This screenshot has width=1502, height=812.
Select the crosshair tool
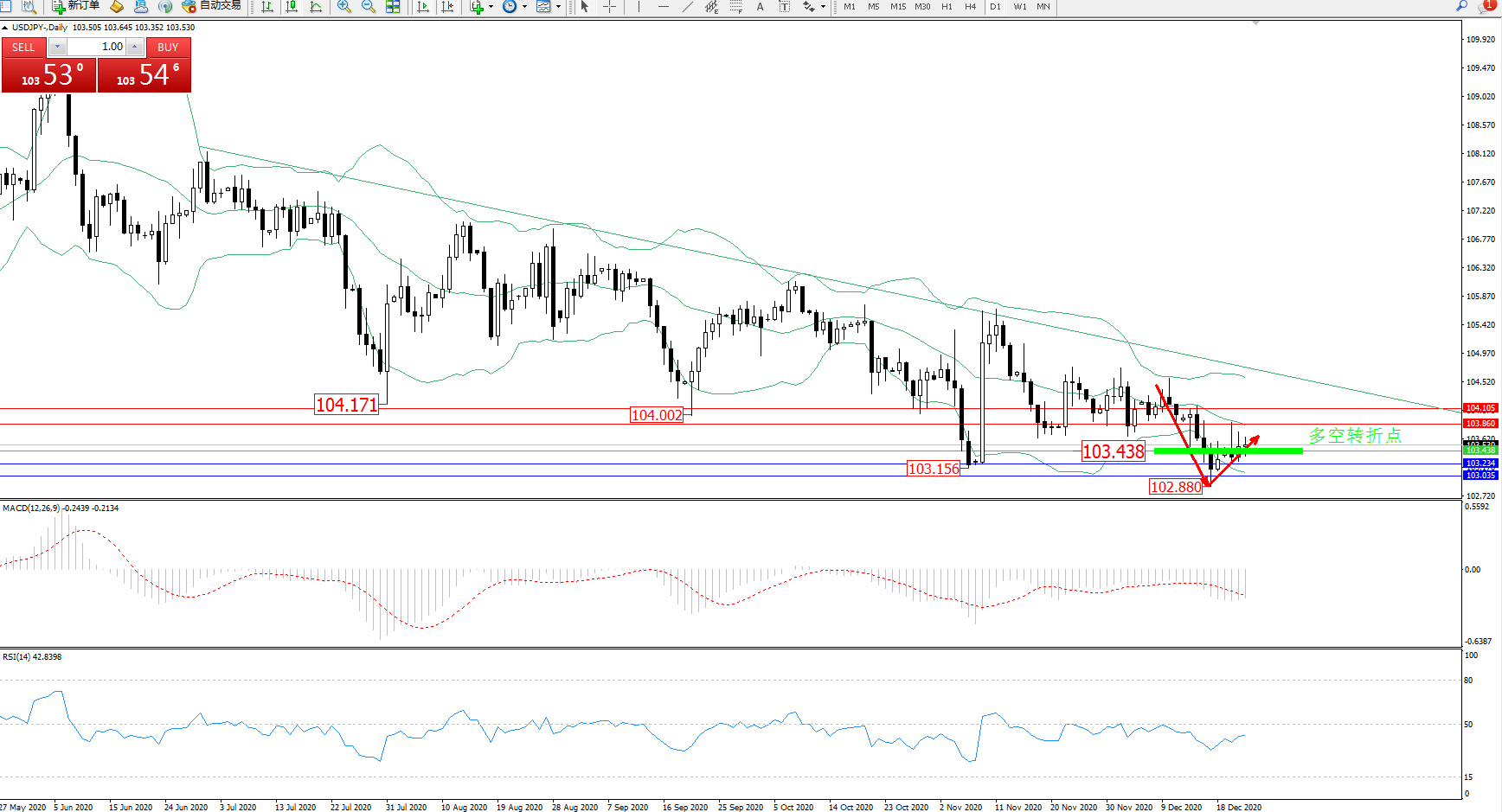pyautogui.click(x=609, y=7)
